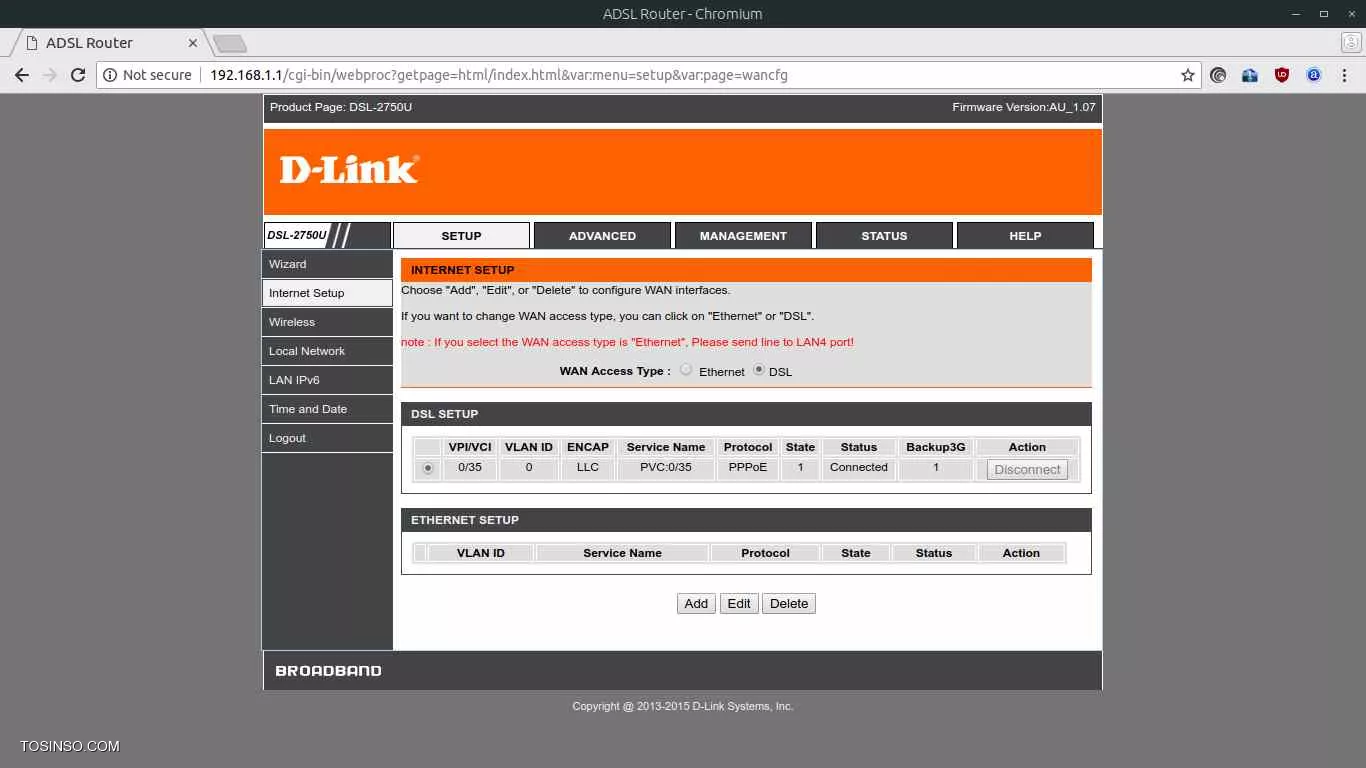1366x768 pixels.
Task: Select the Ethernet WAN access type
Action: coord(686,370)
